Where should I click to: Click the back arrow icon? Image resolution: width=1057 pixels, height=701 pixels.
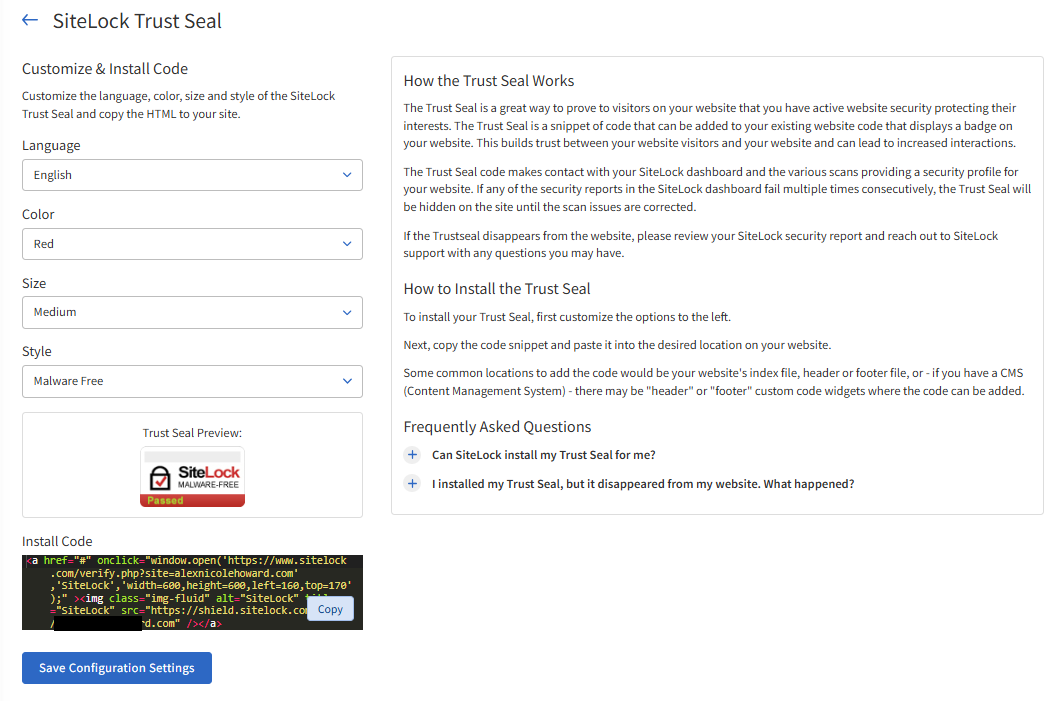30,20
